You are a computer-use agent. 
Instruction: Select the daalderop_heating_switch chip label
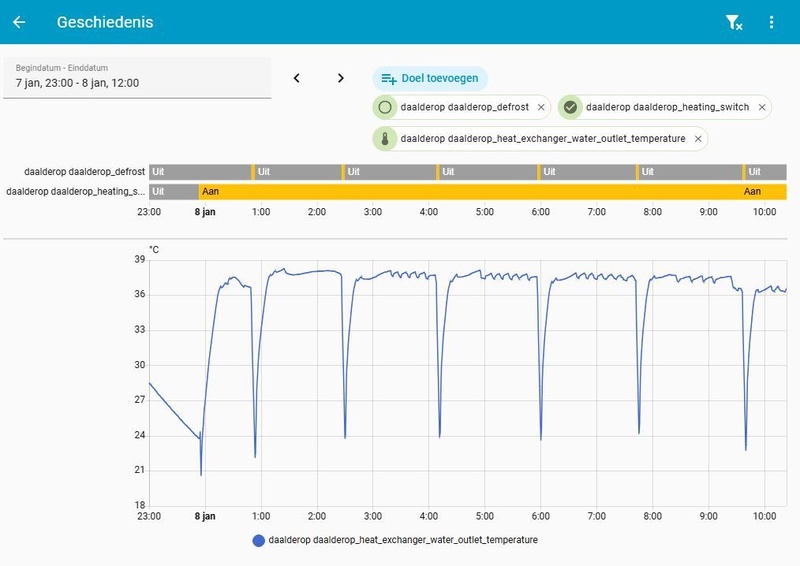tap(667, 107)
